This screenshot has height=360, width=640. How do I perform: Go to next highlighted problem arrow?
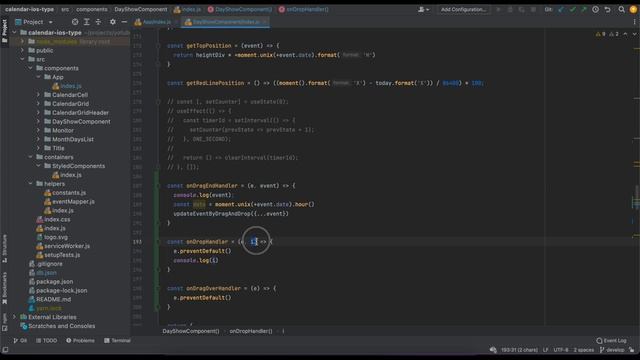[x=634, y=34]
